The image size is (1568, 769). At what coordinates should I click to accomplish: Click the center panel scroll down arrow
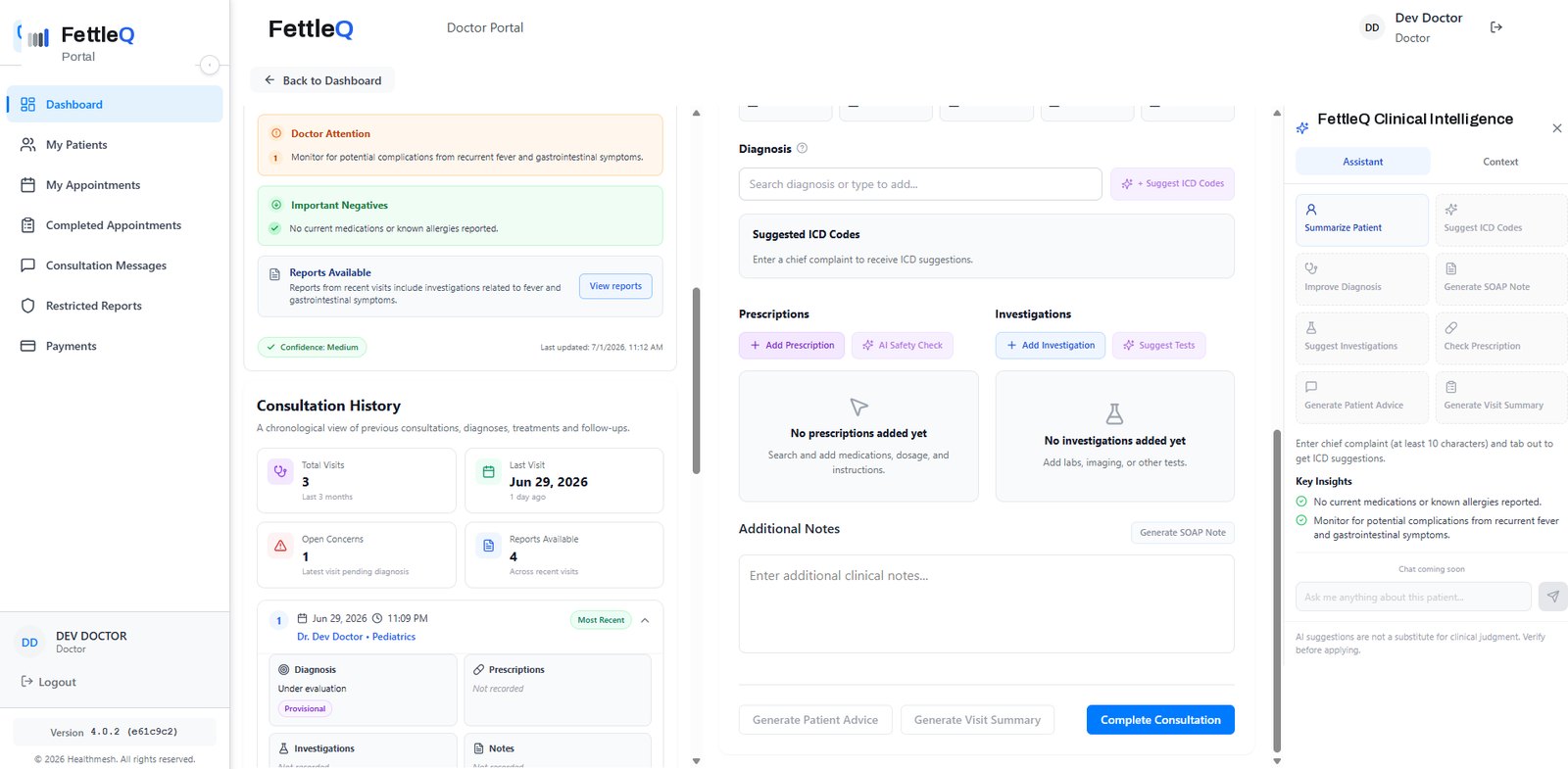1277,760
